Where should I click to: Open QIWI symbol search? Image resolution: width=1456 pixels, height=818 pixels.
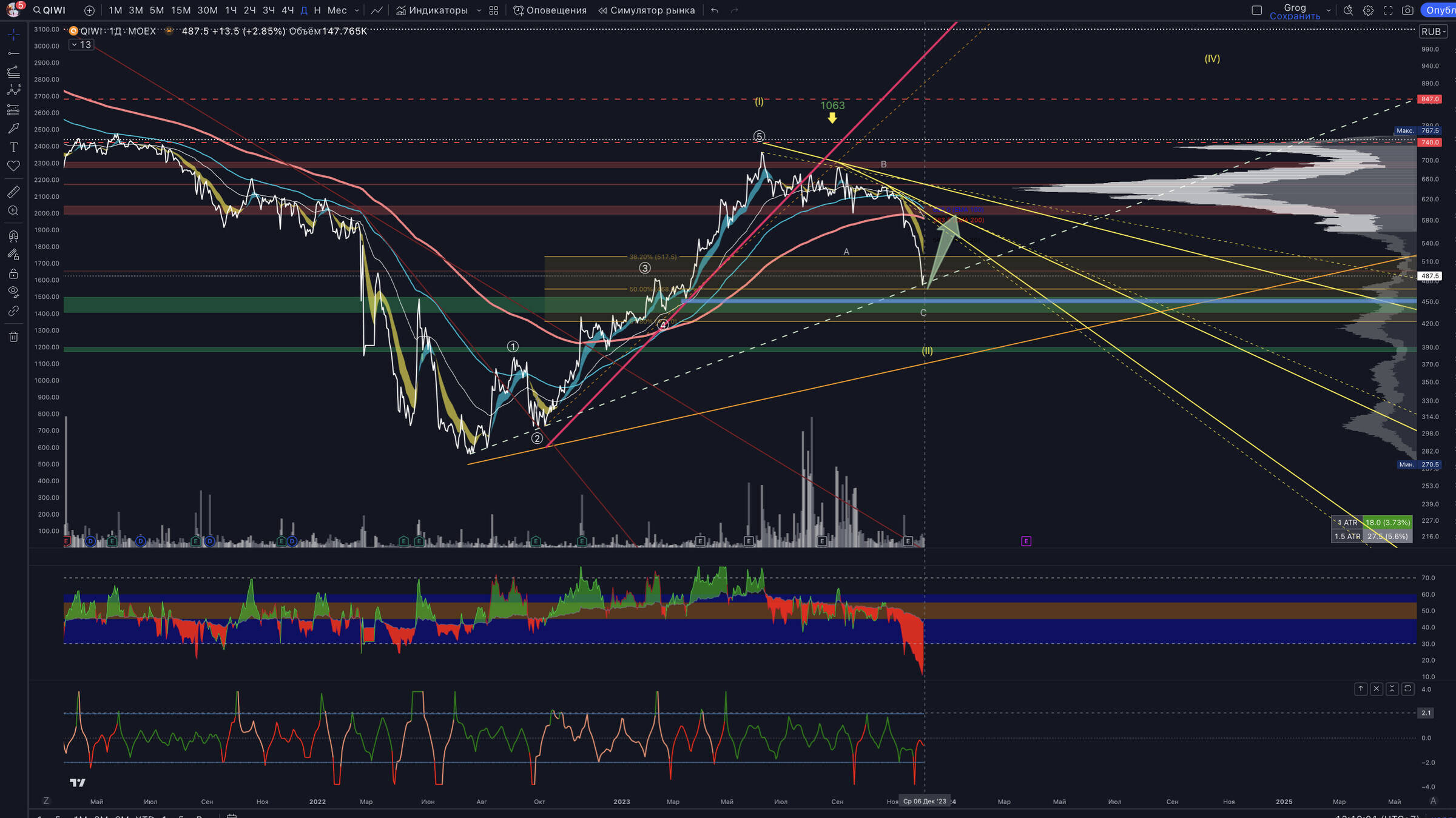tap(50, 10)
